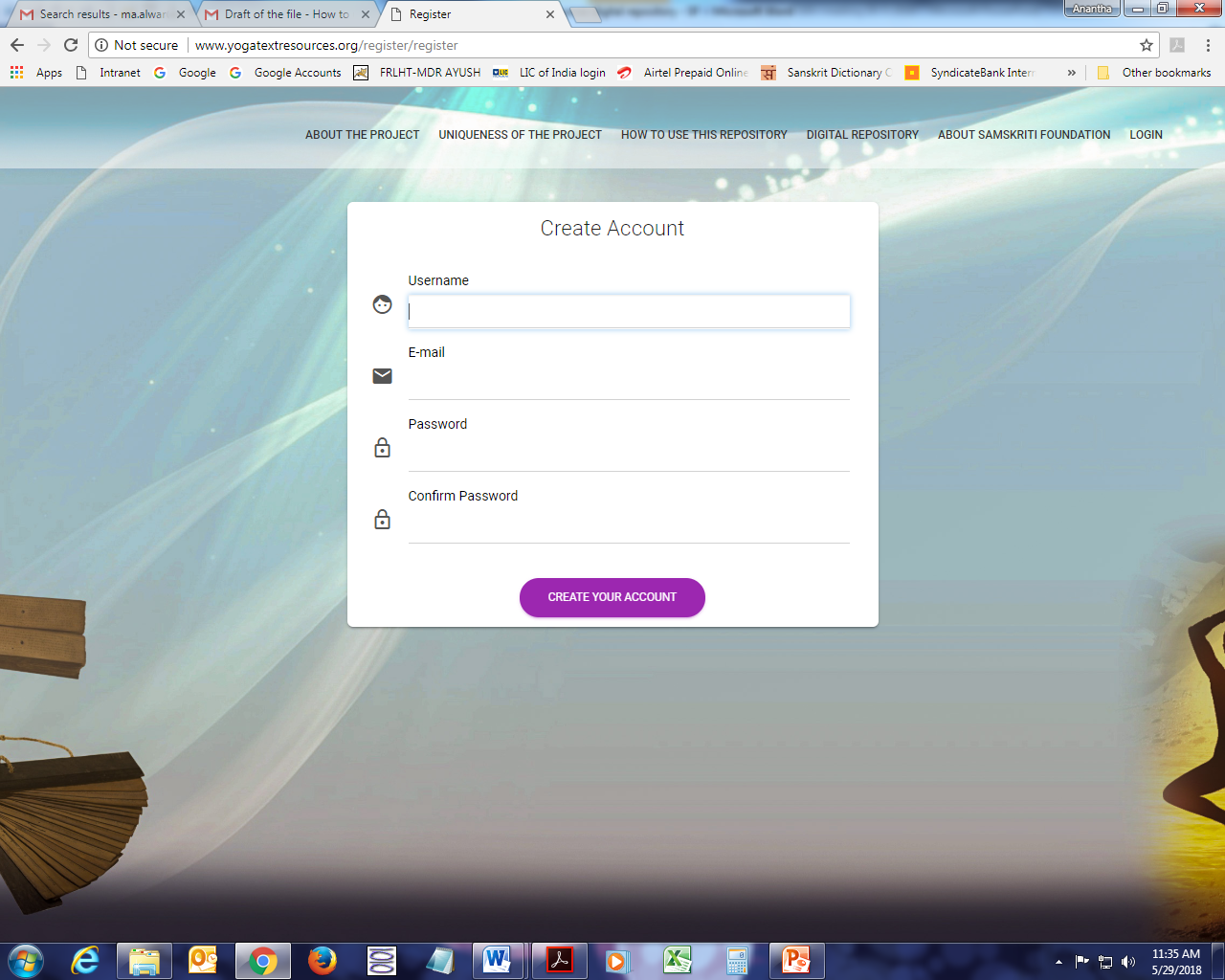
Task: Show hidden system tray icons
Action: coord(1058,962)
